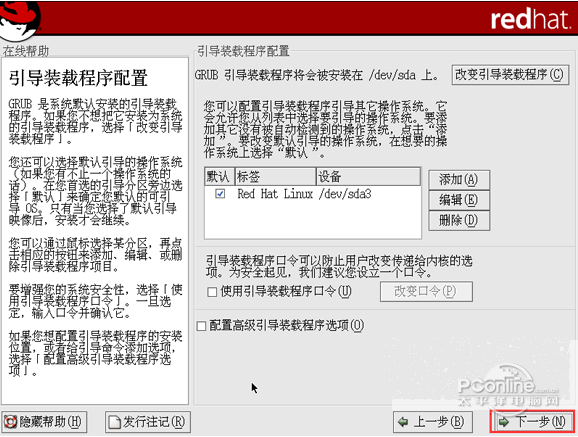Click the Next step (下一步) button
Screen dimensions: 578x437
(x=532, y=422)
